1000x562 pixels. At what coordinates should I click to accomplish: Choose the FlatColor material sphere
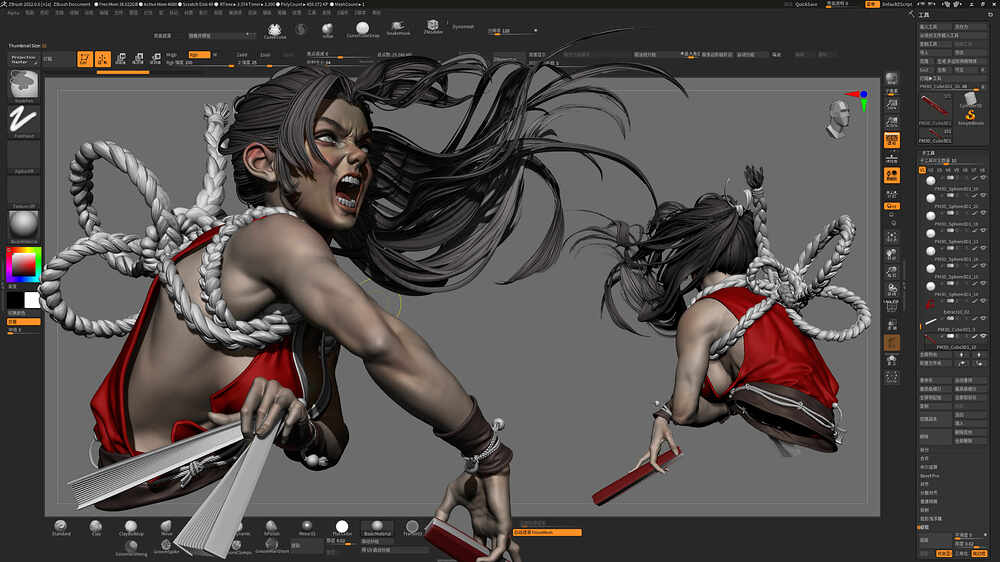tap(342, 528)
